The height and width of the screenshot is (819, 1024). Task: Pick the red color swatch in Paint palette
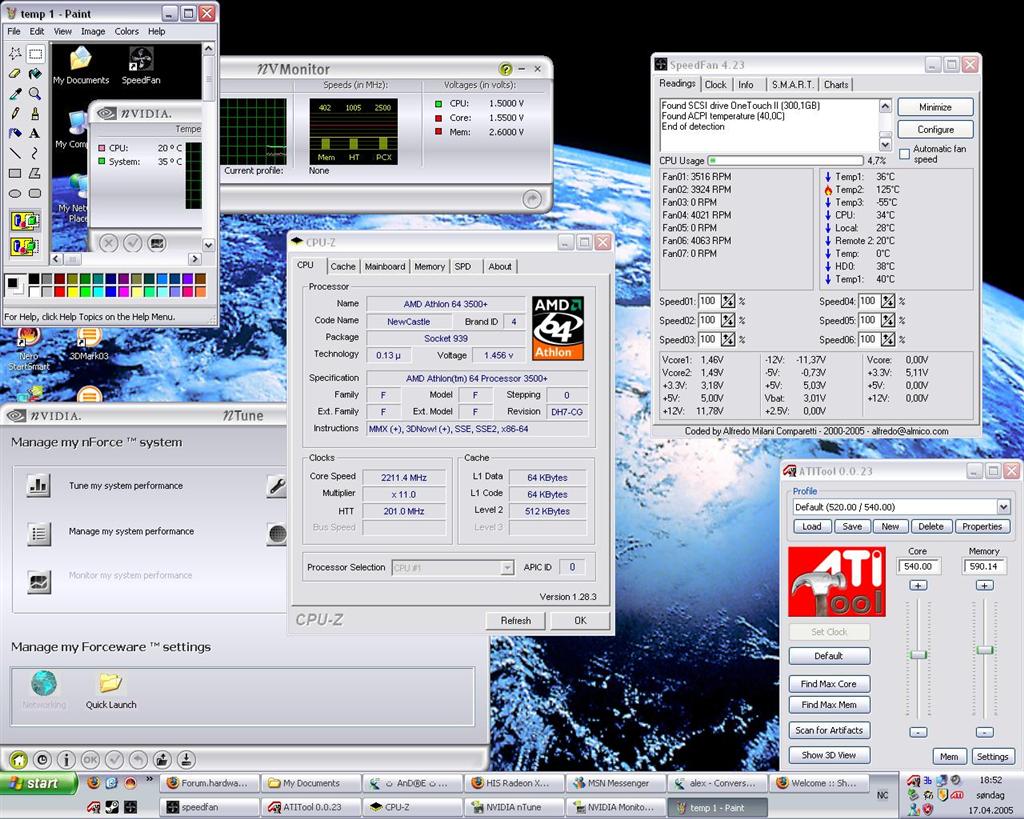pyautogui.click(x=59, y=291)
